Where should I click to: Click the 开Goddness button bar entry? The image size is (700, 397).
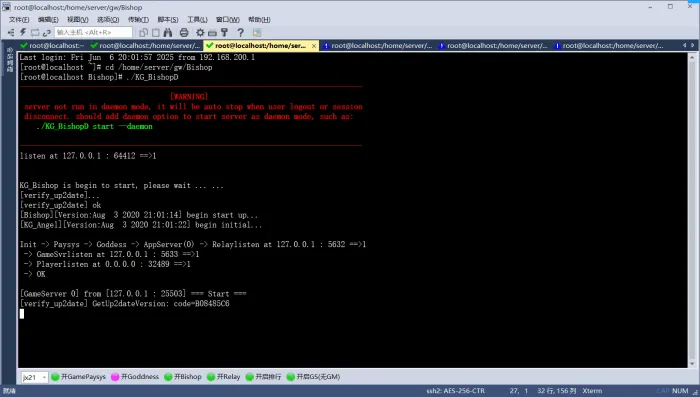[x=135, y=377]
